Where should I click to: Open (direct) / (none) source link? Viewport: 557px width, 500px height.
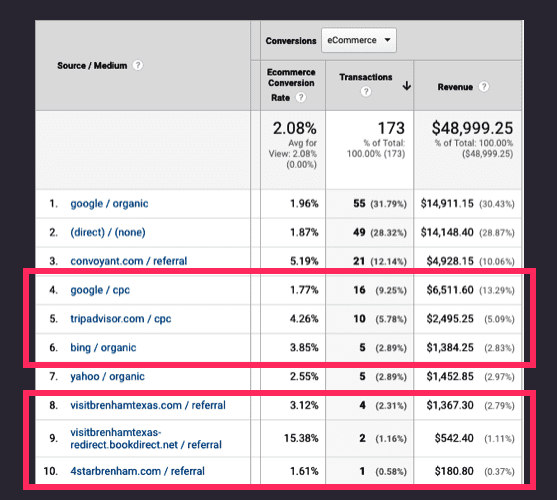point(108,232)
